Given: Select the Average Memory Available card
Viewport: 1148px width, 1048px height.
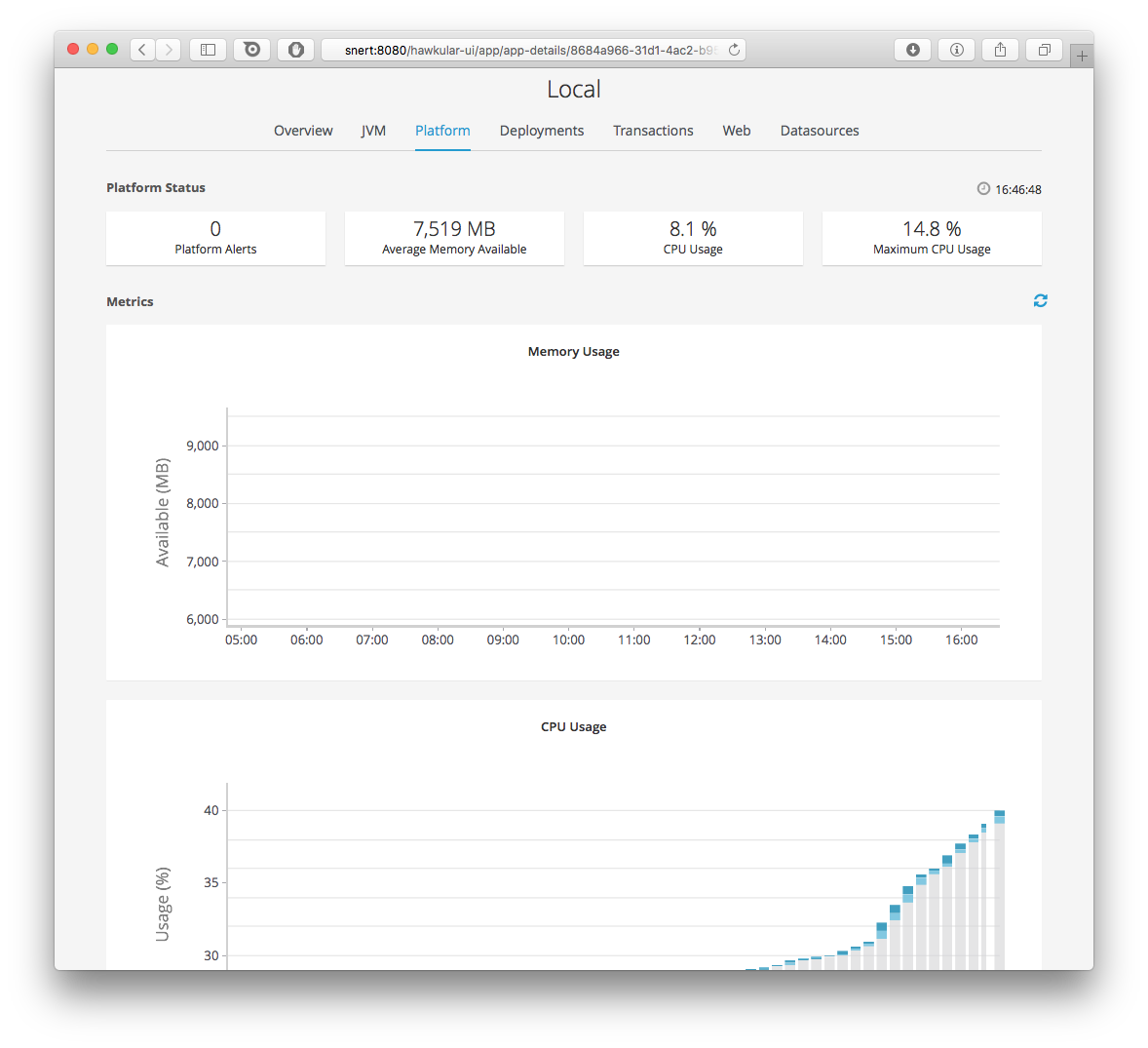Looking at the screenshot, I should pos(455,238).
